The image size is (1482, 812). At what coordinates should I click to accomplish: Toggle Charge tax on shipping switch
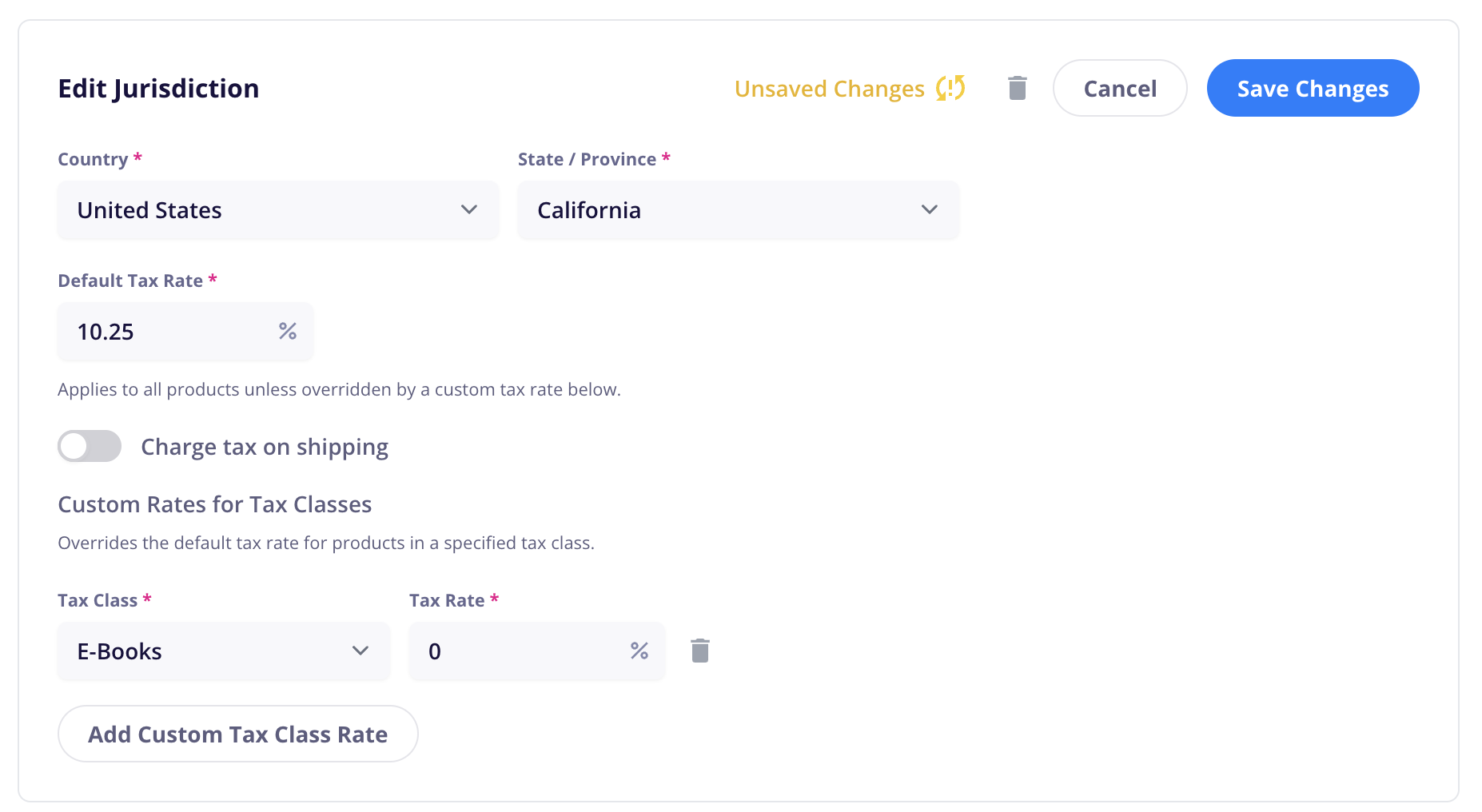90,446
